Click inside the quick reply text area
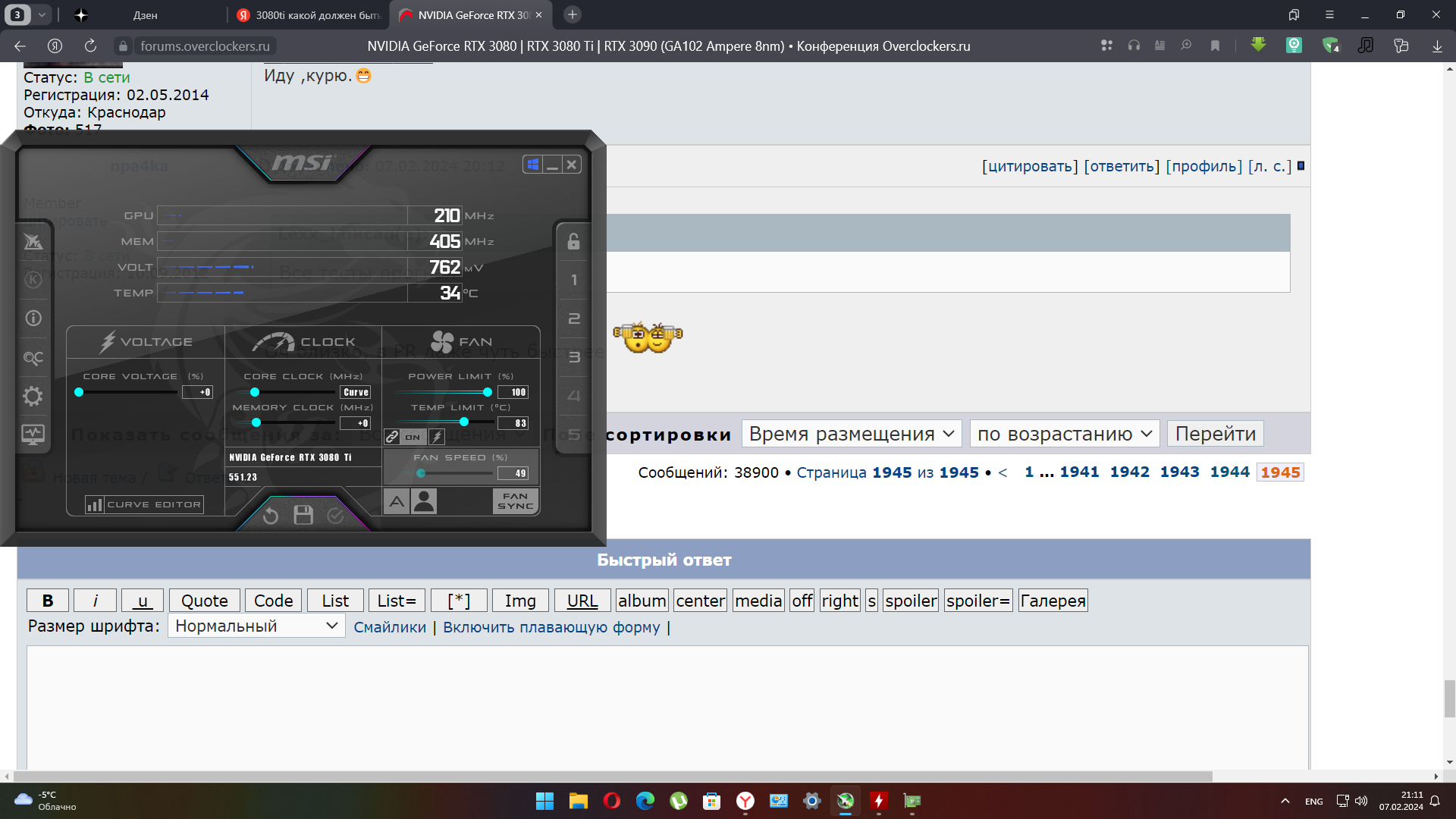1456x819 pixels. pyautogui.click(x=667, y=705)
